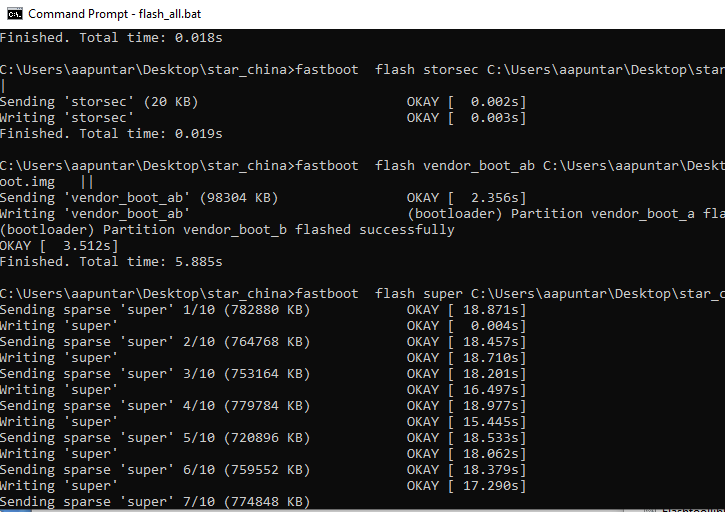Click the 'Finished. Total time: 0.019s' line
The width and height of the screenshot is (725, 512).
[111, 134]
